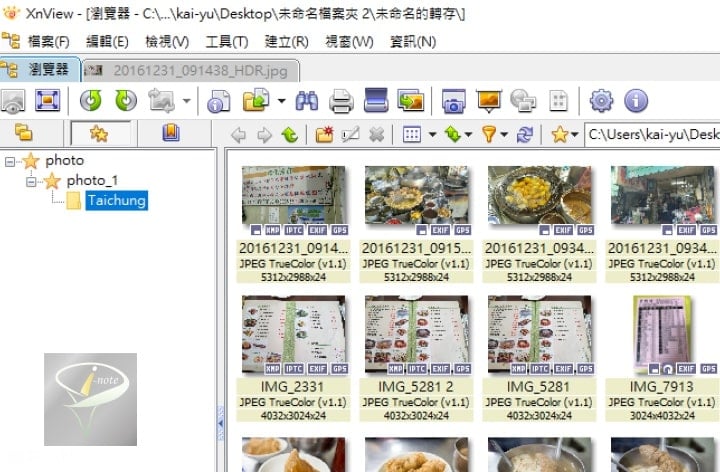720x472 pixels.
Task: Go up one folder level green arrow
Action: click(290, 135)
